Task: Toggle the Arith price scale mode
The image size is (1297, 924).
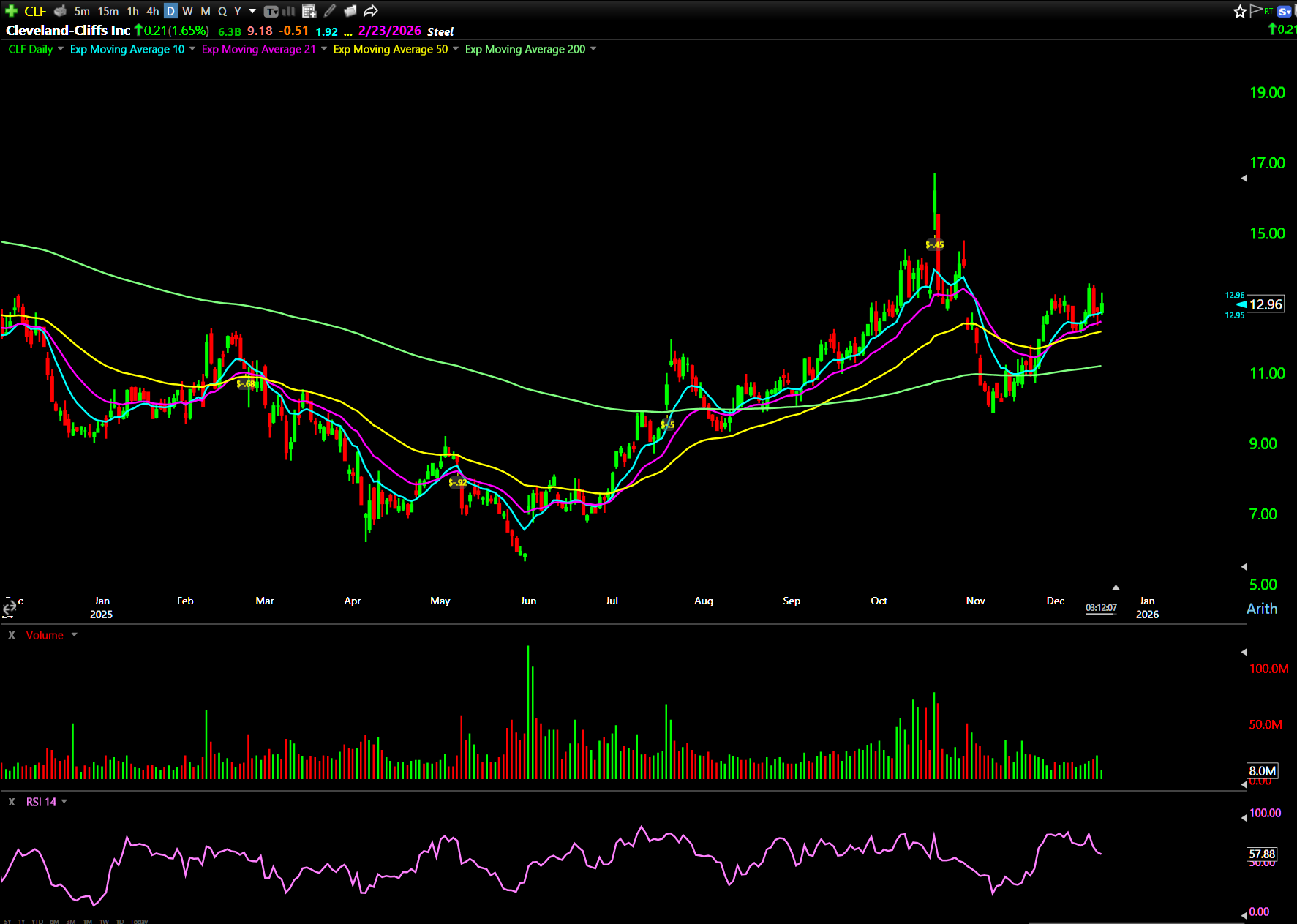Action: [x=1261, y=609]
